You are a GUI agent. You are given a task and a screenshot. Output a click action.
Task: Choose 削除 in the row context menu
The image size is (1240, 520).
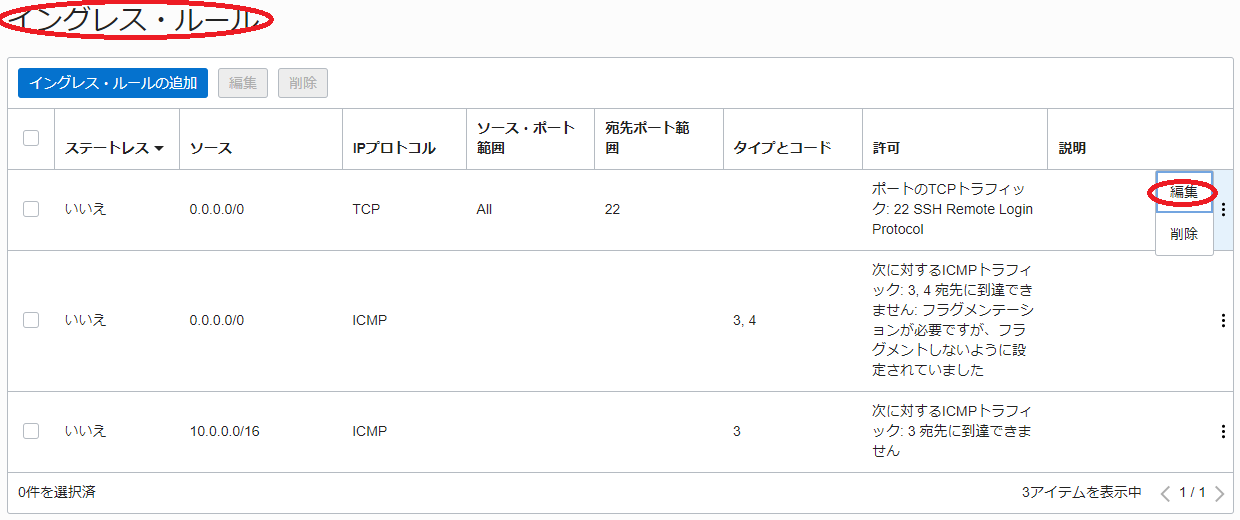tap(1184, 234)
